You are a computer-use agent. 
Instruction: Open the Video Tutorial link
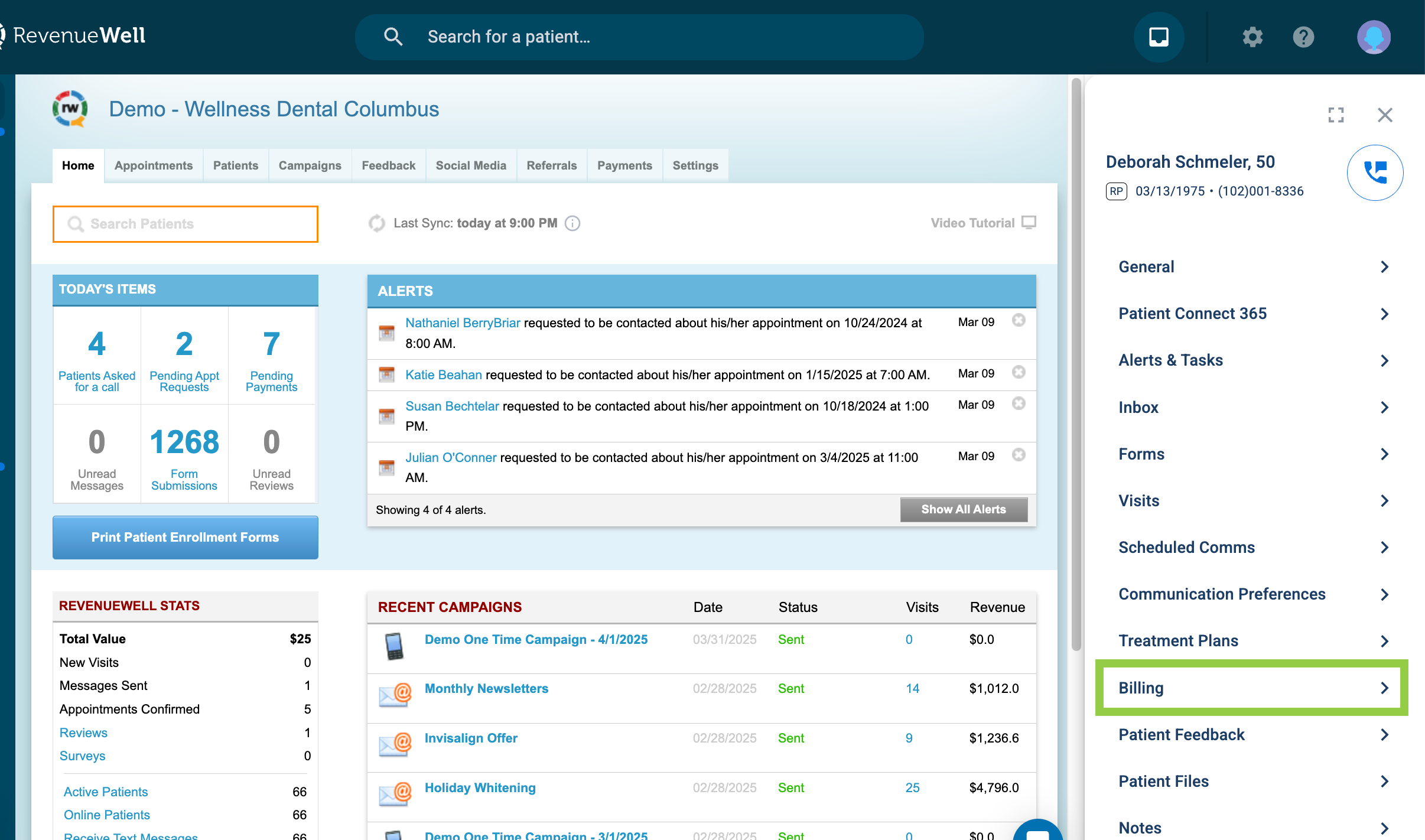[x=972, y=223]
